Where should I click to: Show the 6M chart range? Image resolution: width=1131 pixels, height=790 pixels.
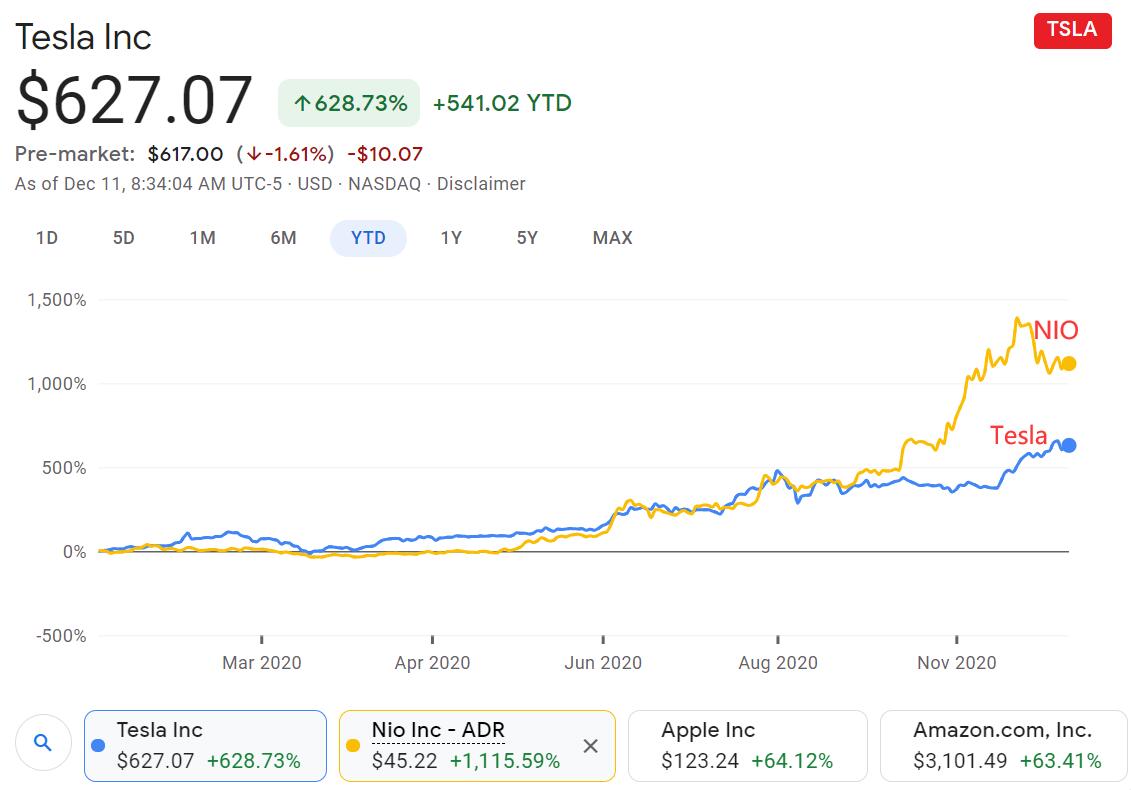[283, 238]
